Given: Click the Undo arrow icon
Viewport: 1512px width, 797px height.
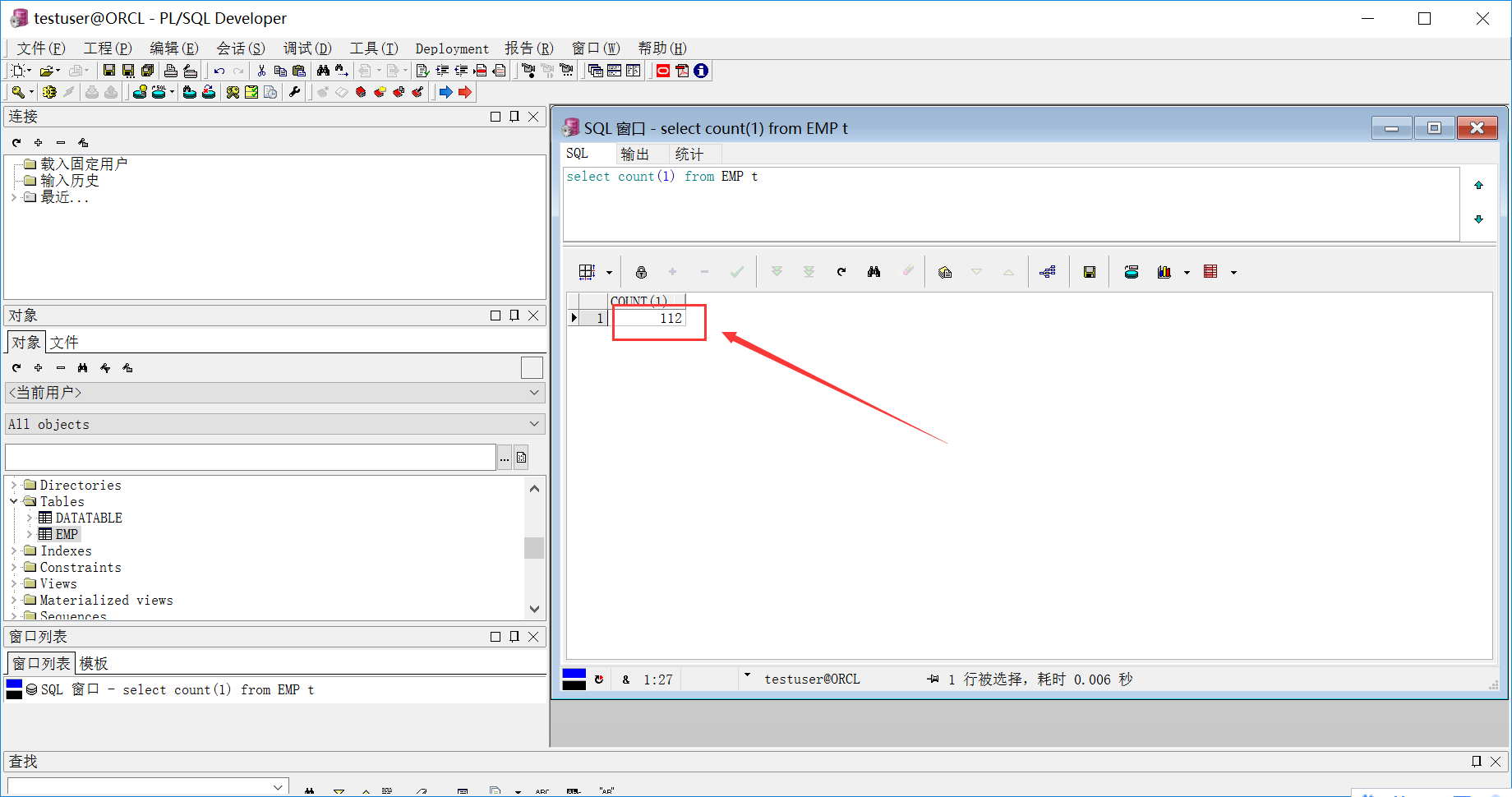Looking at the screenshot, I should 219,71.
